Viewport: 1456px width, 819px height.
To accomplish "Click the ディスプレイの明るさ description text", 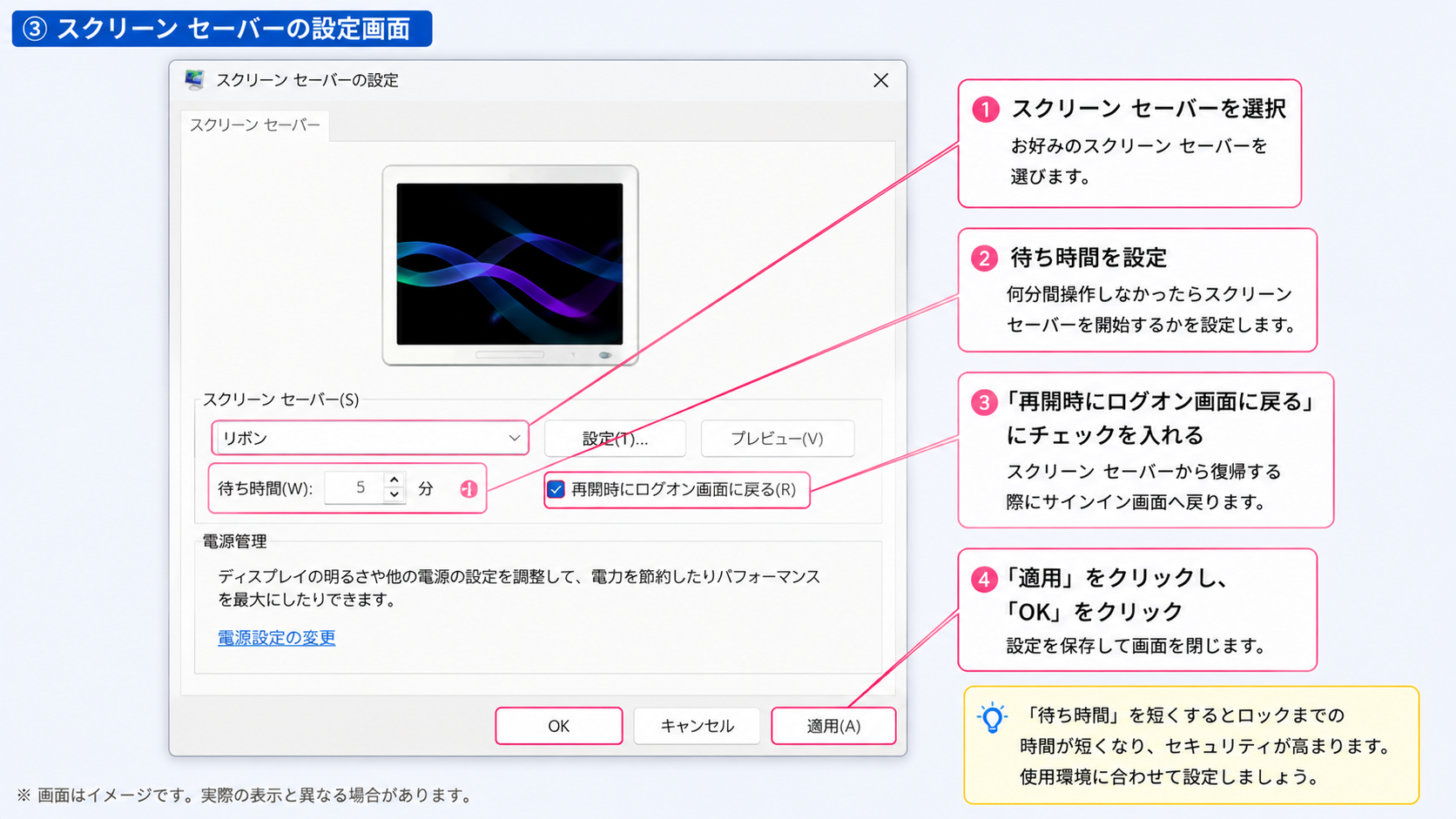I will pyautogui.click(x=519, y=587).
